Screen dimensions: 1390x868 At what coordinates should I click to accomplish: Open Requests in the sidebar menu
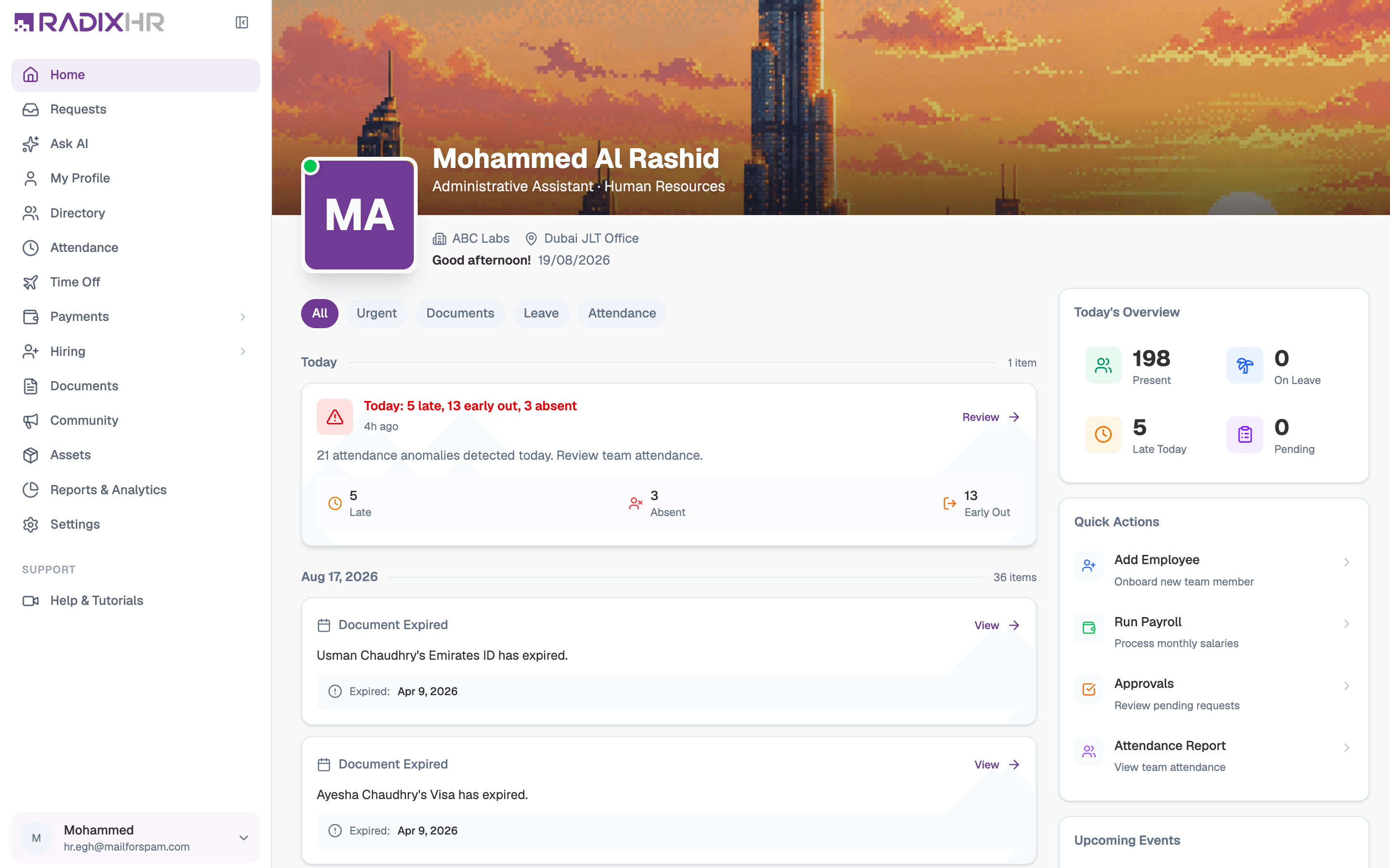click(136, 109)
